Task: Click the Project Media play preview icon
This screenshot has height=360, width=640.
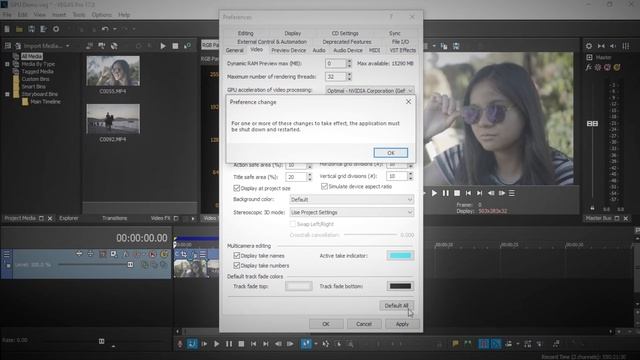Action: [x=163, y=46]
